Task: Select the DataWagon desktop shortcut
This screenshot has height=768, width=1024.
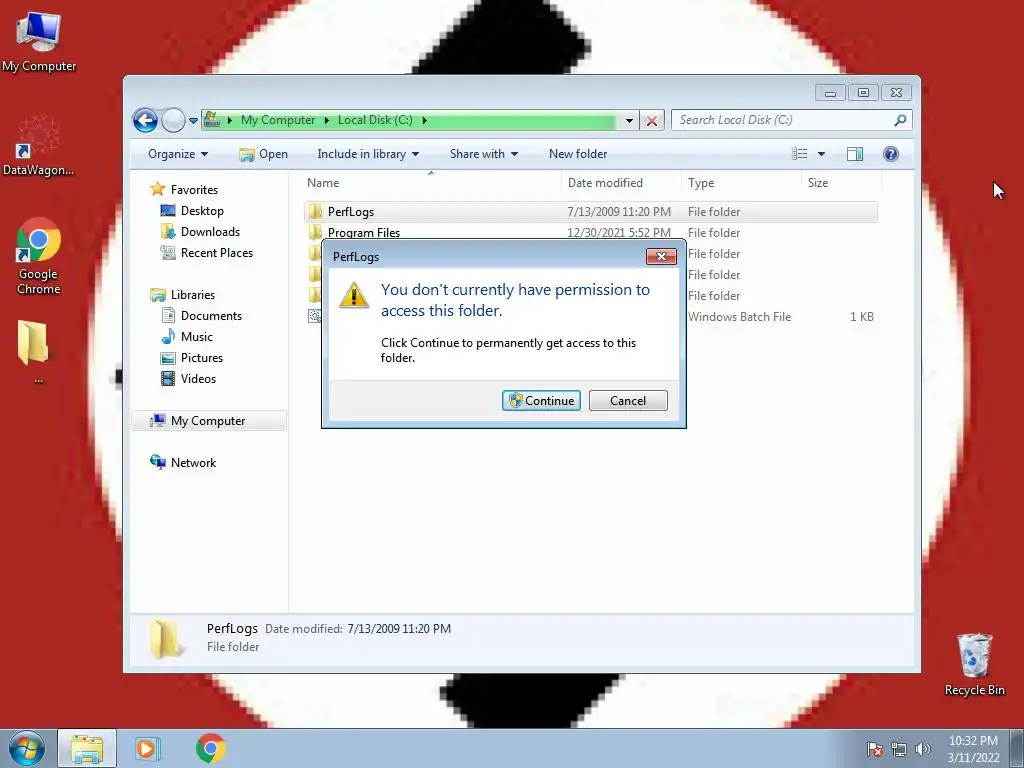Action: pos(38,146)
